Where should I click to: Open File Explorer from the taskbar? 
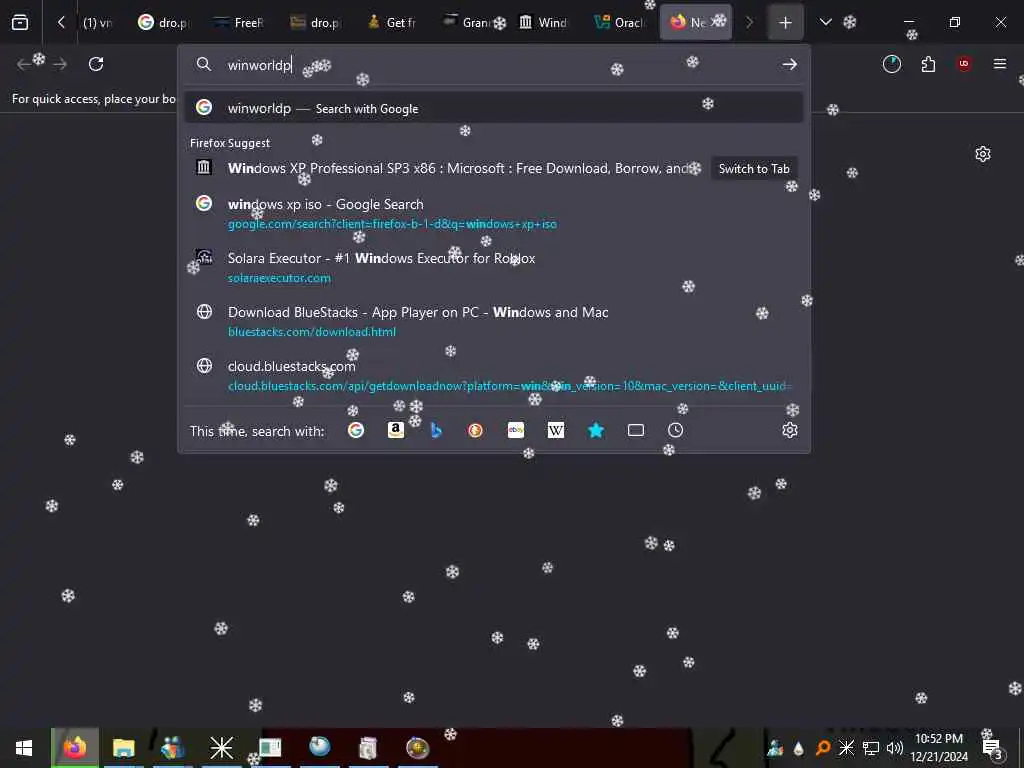[x=123, y=748]
